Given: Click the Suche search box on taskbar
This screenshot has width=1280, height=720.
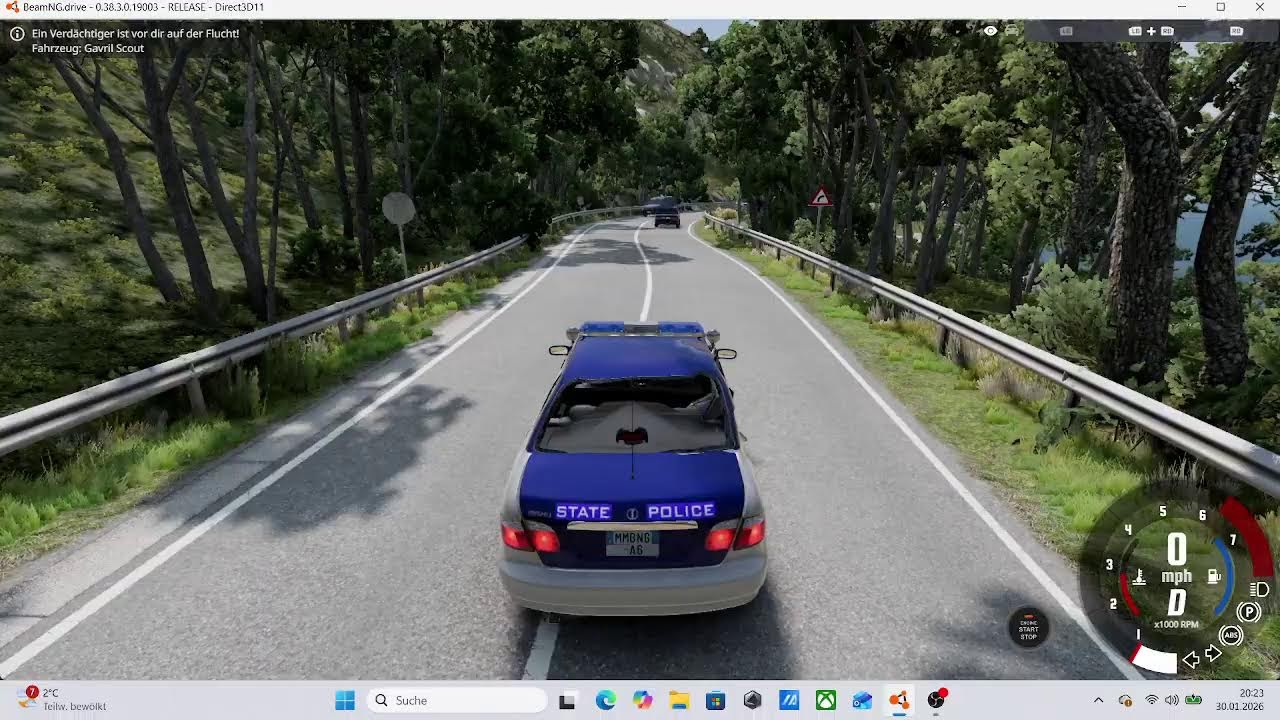Looking at the screenshot, I should pos(456,700).
